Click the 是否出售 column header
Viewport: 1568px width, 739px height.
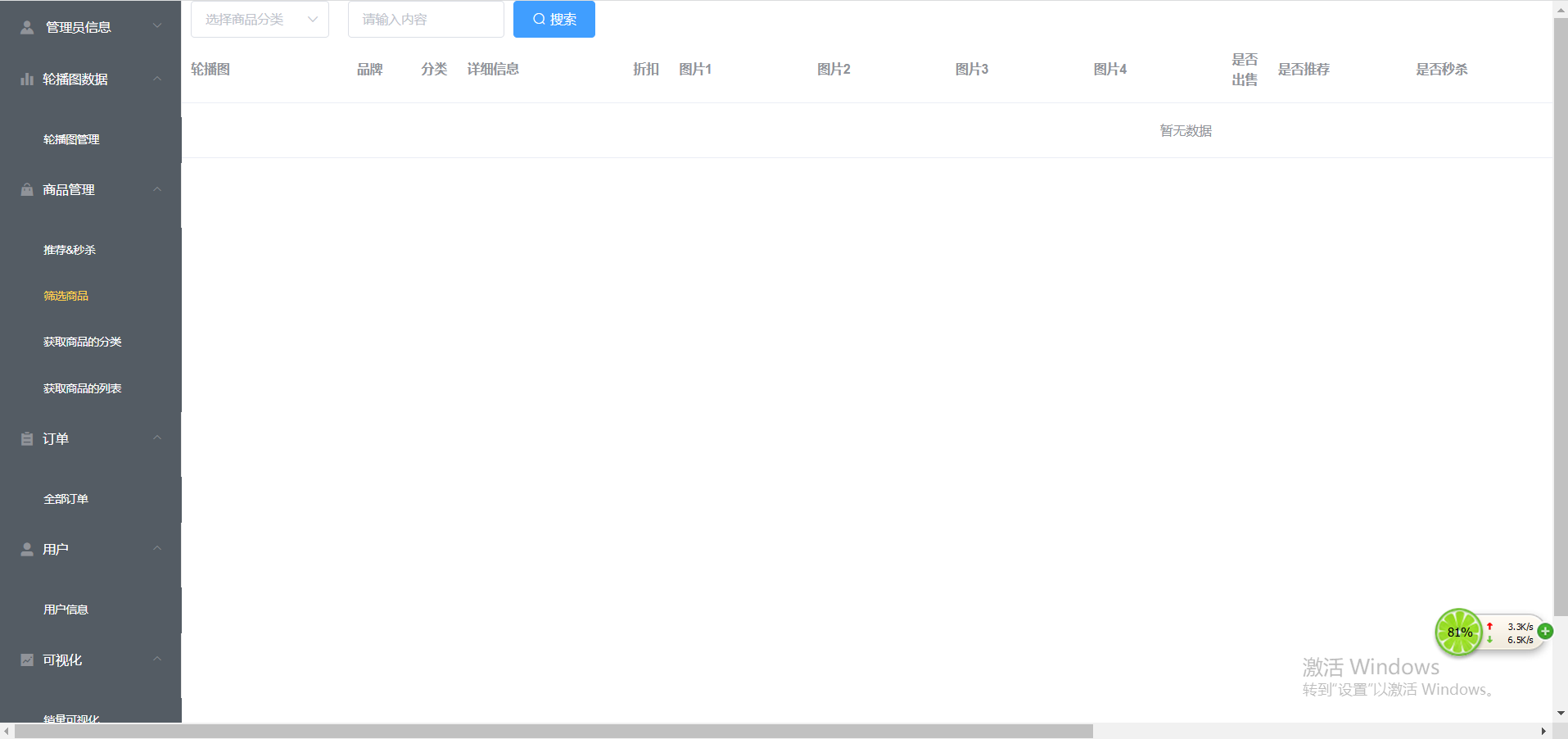[1245, 70]
